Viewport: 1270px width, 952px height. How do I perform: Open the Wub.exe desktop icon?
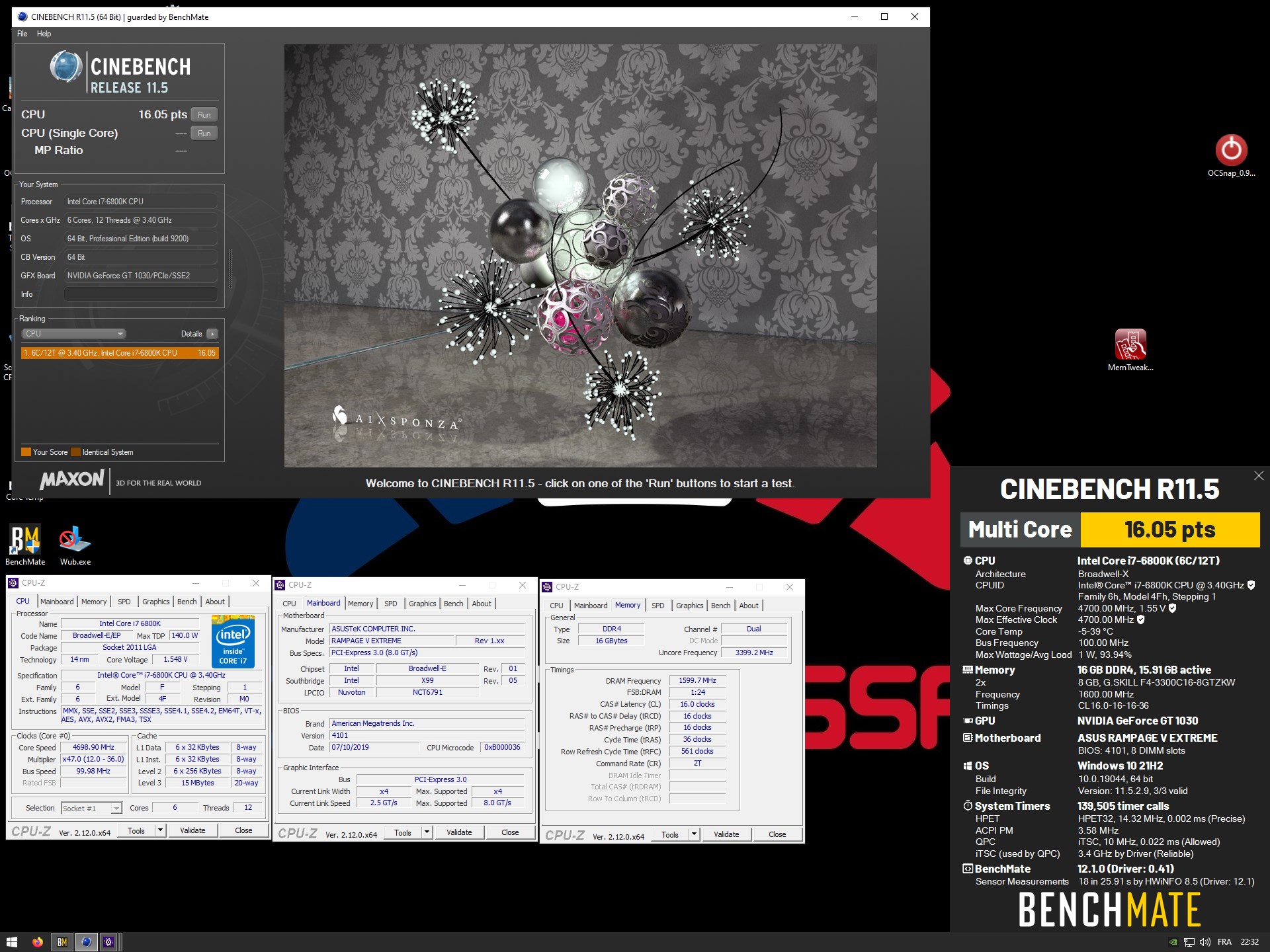tap(75, 545)
